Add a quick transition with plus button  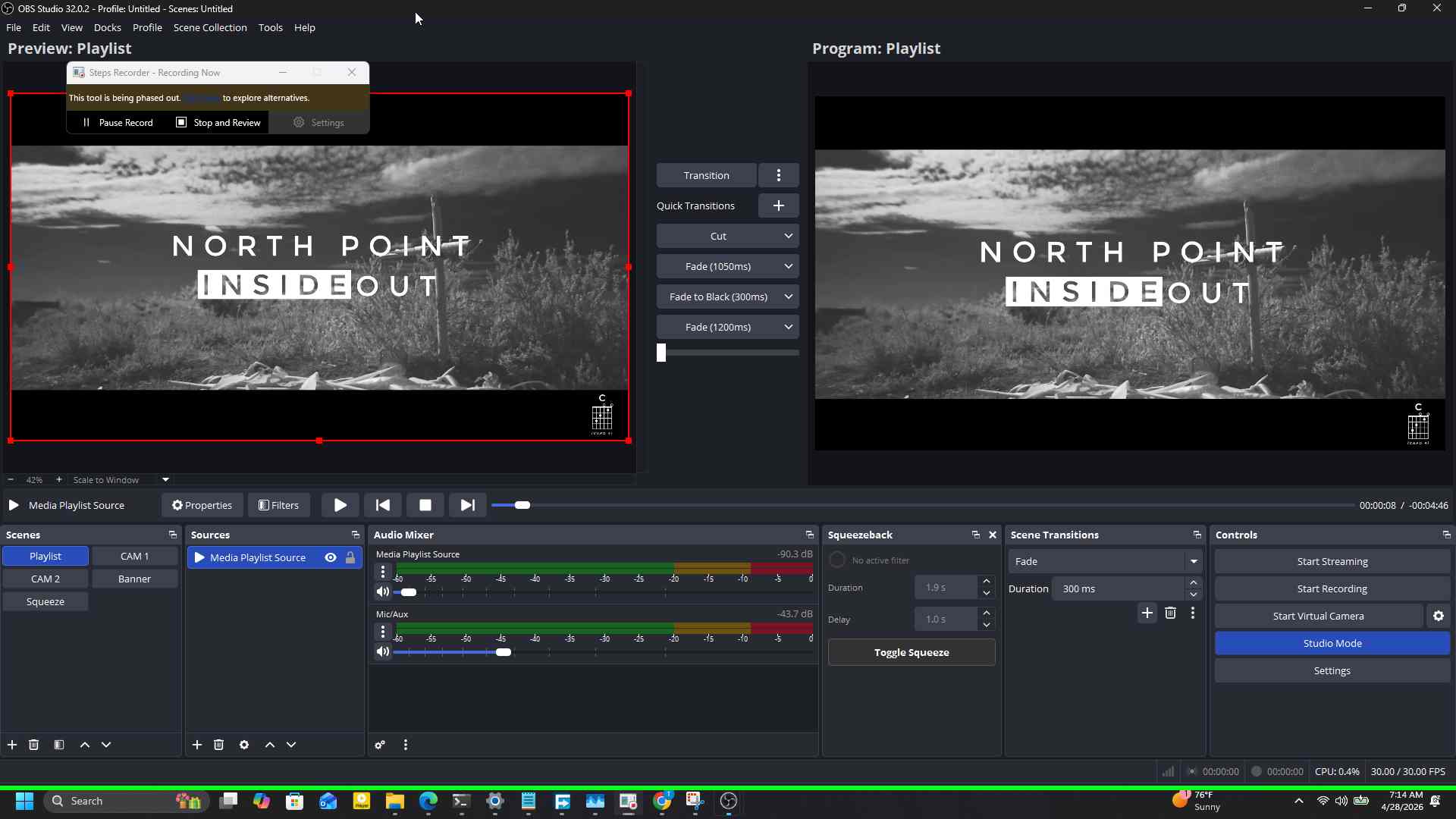point(779,206)
